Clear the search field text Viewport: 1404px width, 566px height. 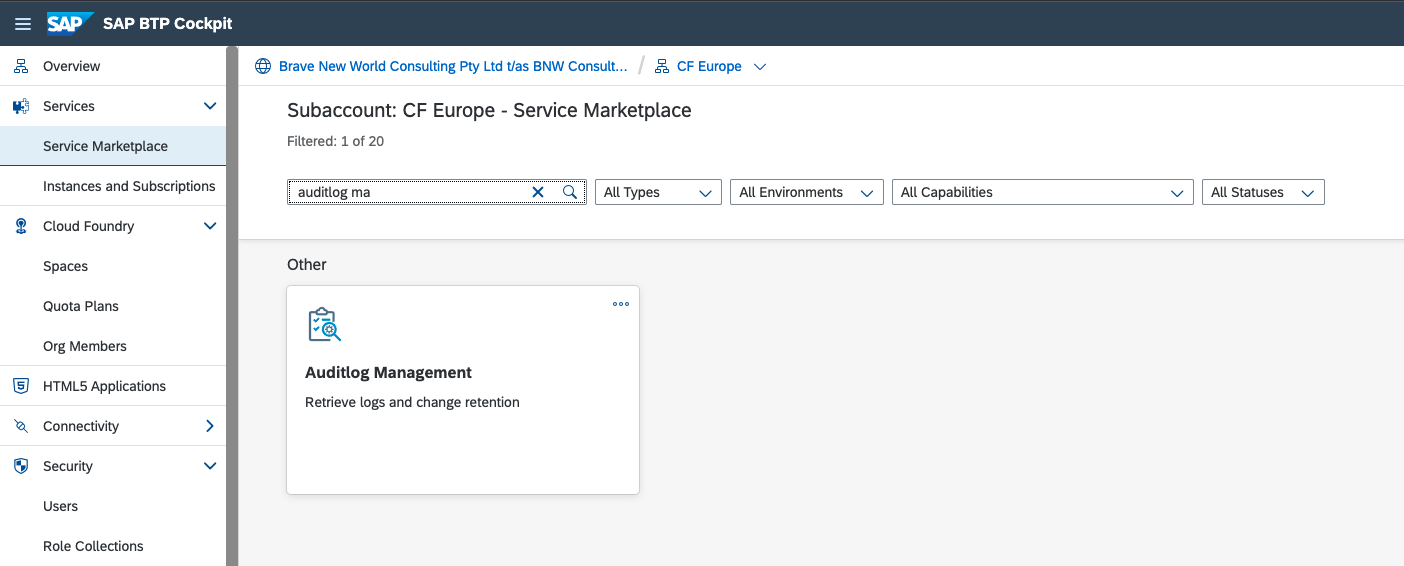click(x=538, y=192)
